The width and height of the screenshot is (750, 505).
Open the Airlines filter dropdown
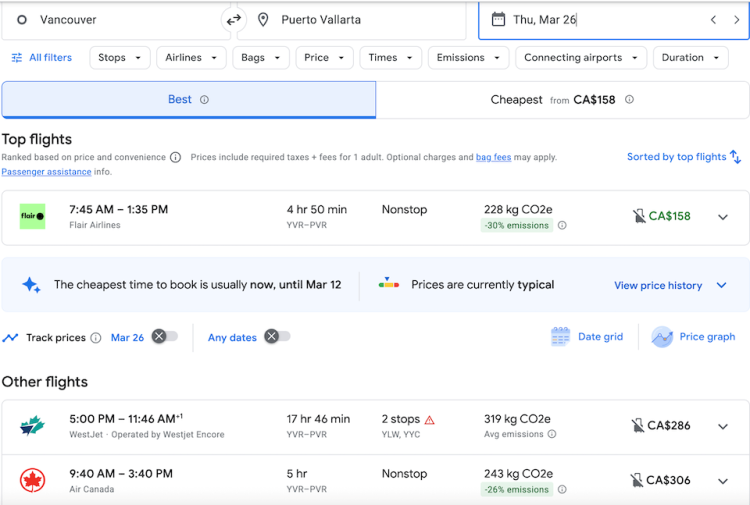coord(191,58)
